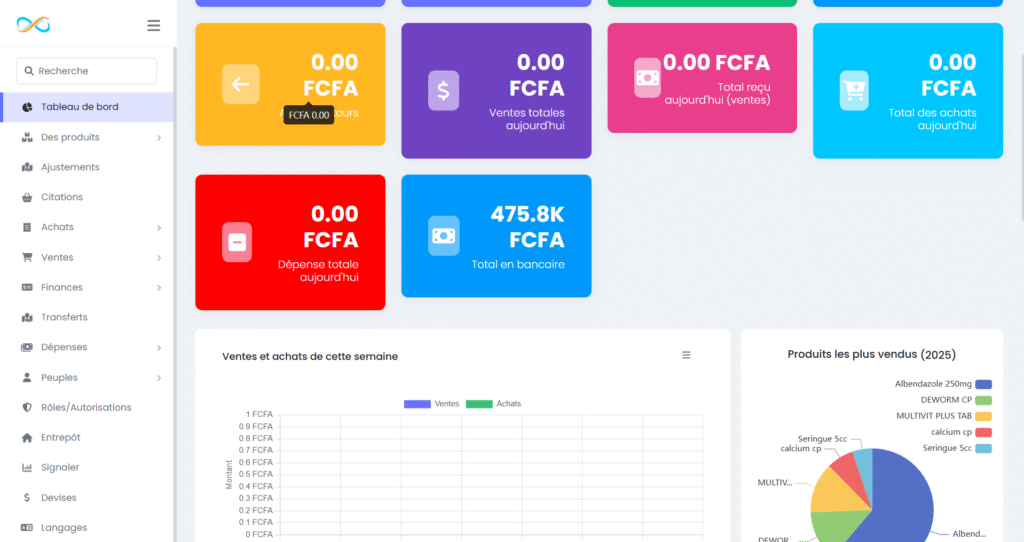Toggle the hamburger sidebar menu
Viewport: 1024px width, 542px height.
[x=153, y=25]
